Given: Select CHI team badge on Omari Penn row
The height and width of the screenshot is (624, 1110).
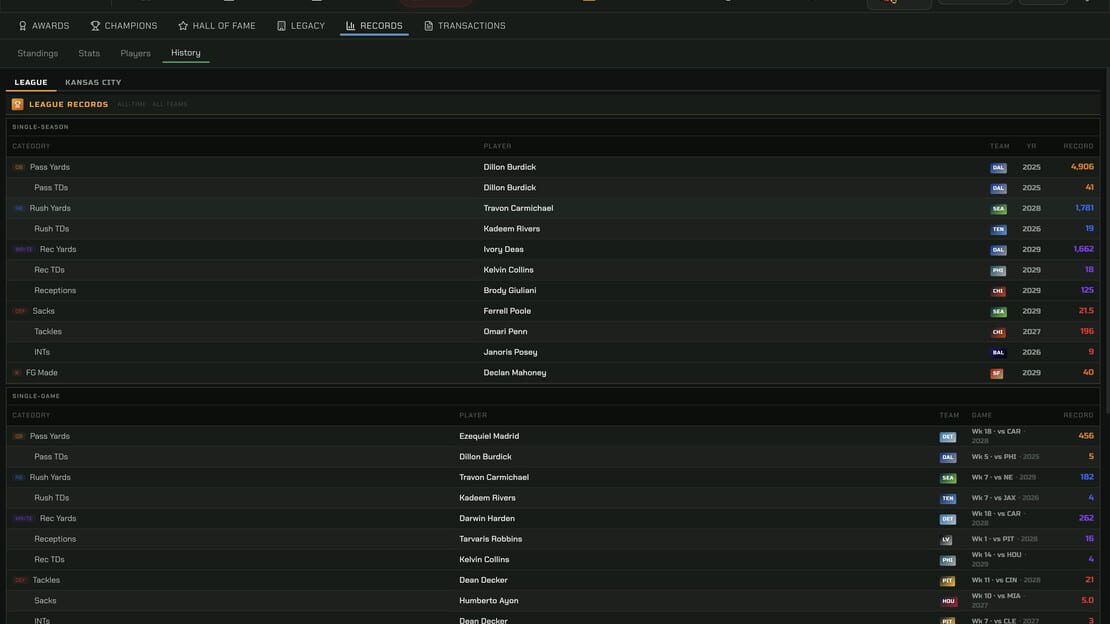Looking at the screenshot, I should pos(998,332).
